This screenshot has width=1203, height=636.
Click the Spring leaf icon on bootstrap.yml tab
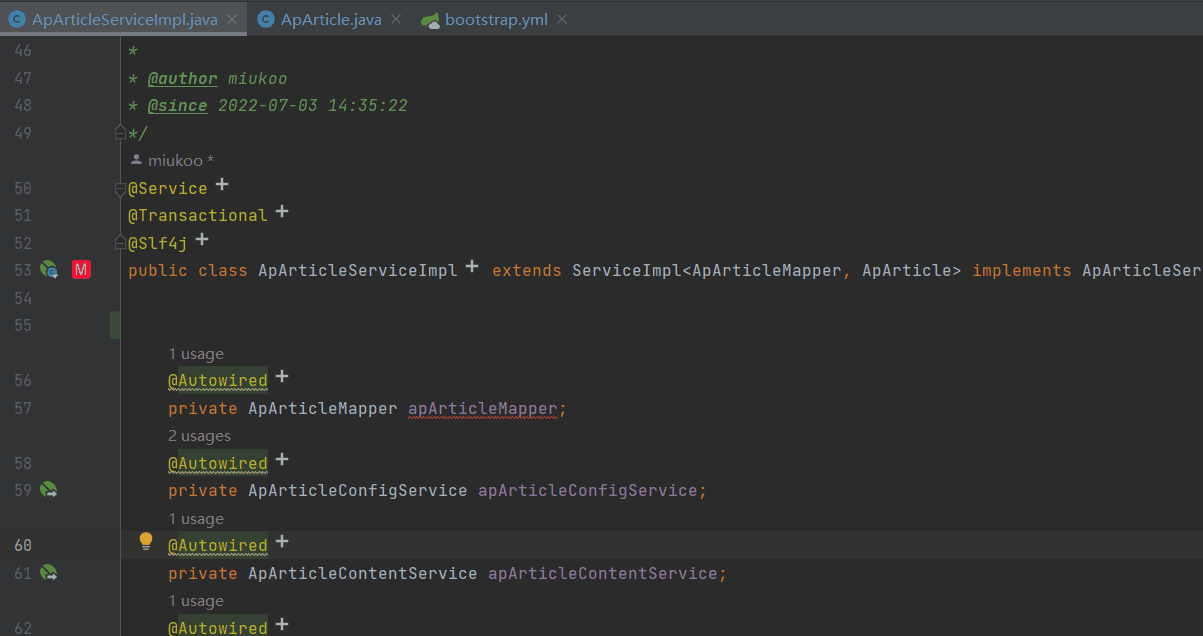click(430, 20)
